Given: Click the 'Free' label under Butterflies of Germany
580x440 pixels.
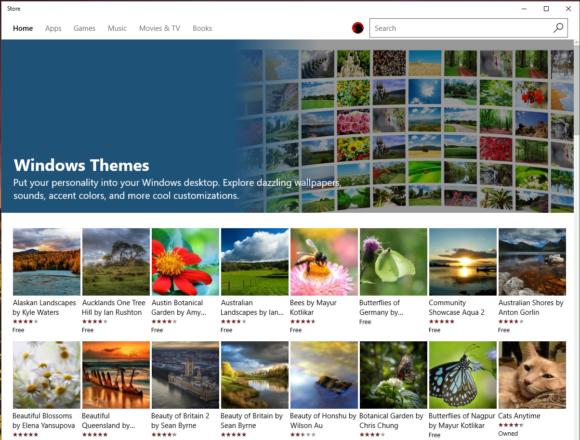Looking at the screenshot, I should pos(365,322).
